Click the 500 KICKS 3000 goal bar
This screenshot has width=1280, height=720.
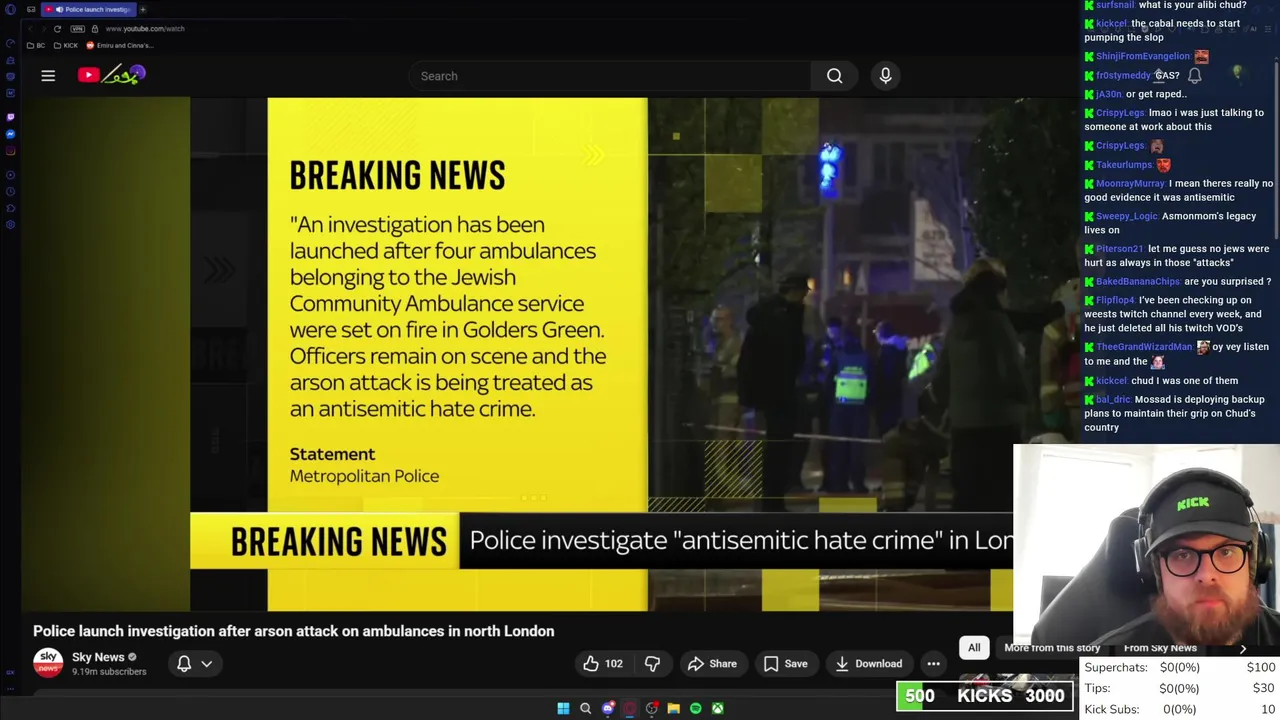985,696
